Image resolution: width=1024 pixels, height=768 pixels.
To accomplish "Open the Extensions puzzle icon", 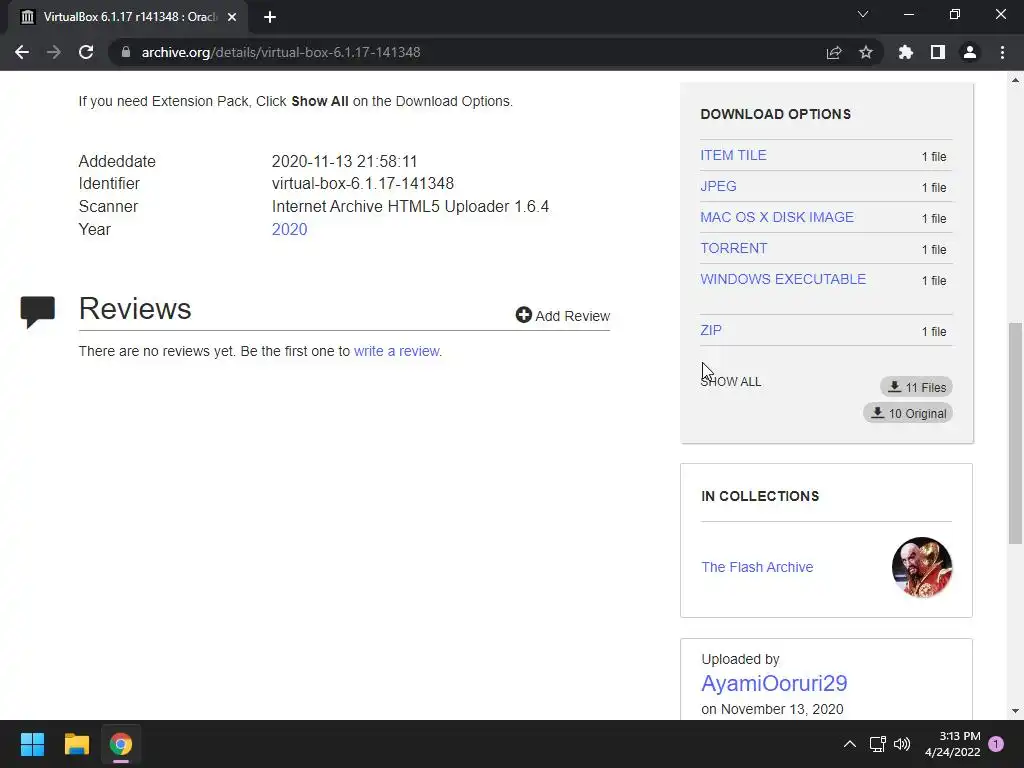I will click(x=906, y=52).
